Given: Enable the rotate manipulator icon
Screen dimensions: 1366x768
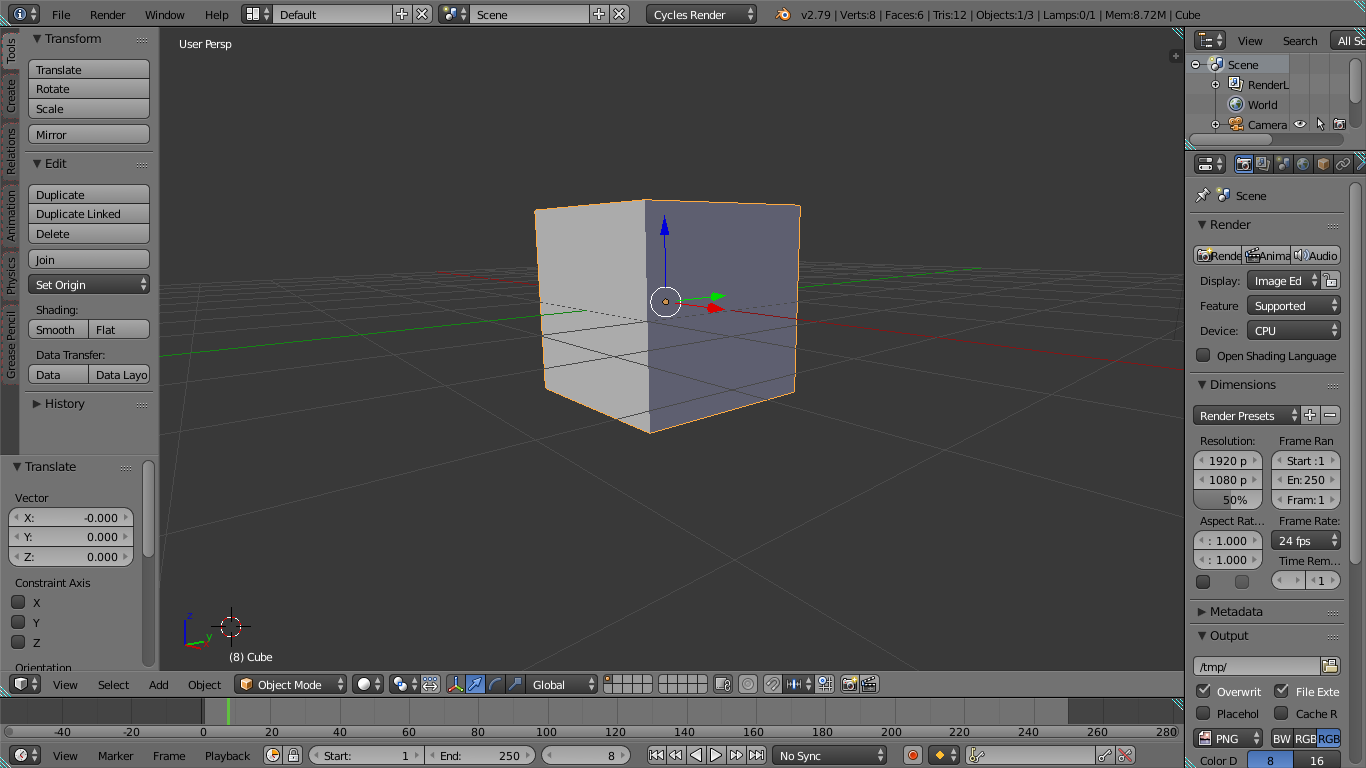Looking at the screenshot, I should (496, 684).
